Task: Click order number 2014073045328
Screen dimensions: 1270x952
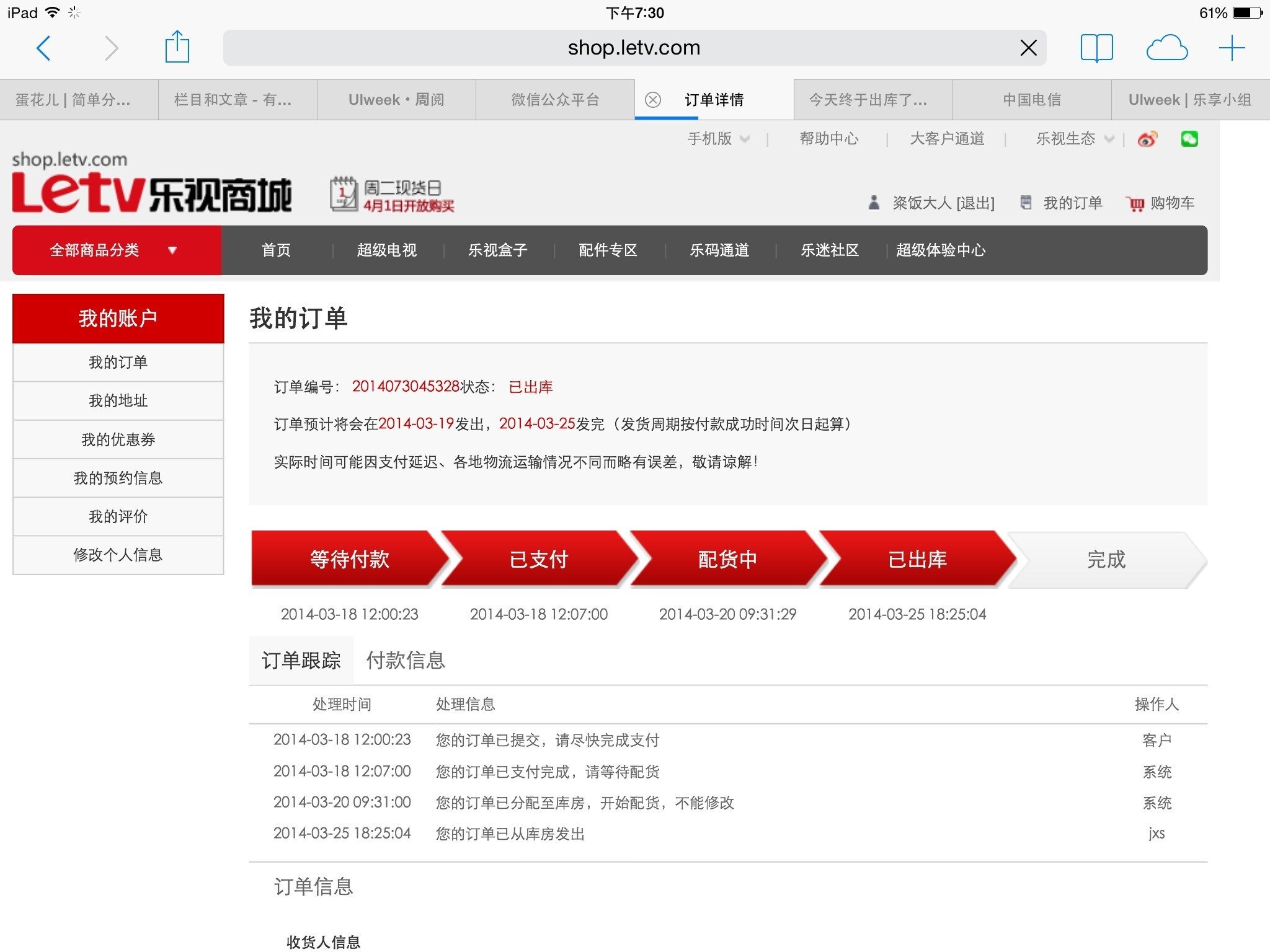Action: 406,387
